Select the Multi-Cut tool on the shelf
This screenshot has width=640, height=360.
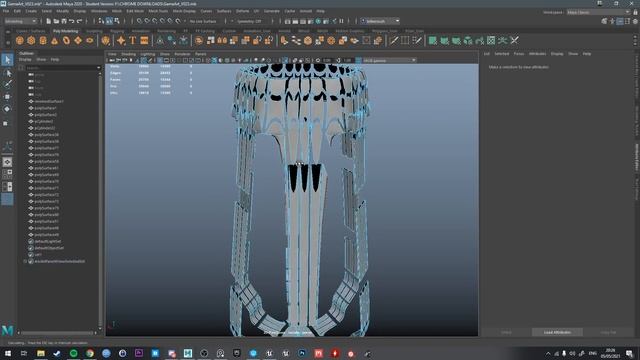pos(393,40)
